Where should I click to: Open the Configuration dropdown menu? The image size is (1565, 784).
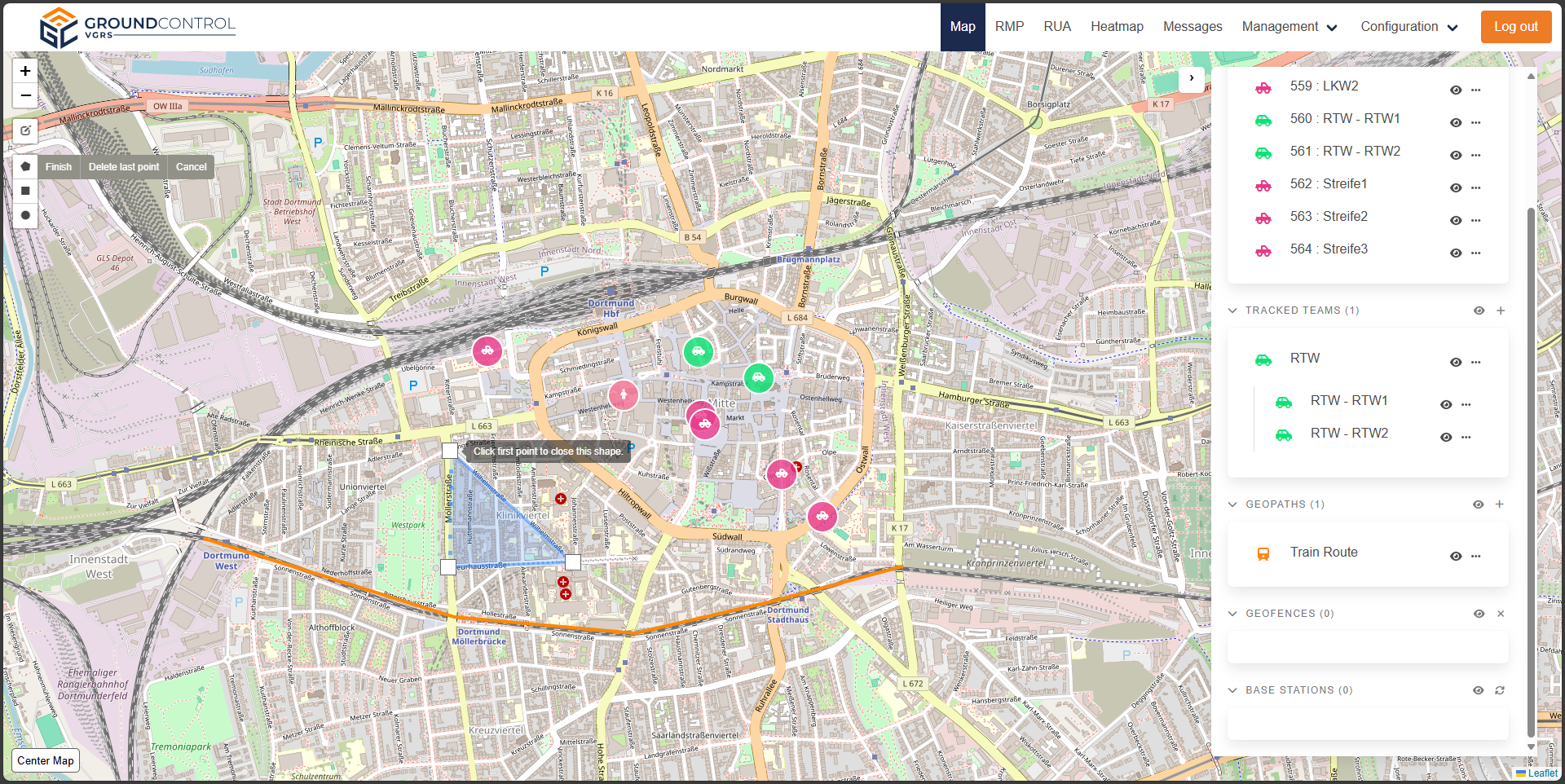click(1408, 27)
